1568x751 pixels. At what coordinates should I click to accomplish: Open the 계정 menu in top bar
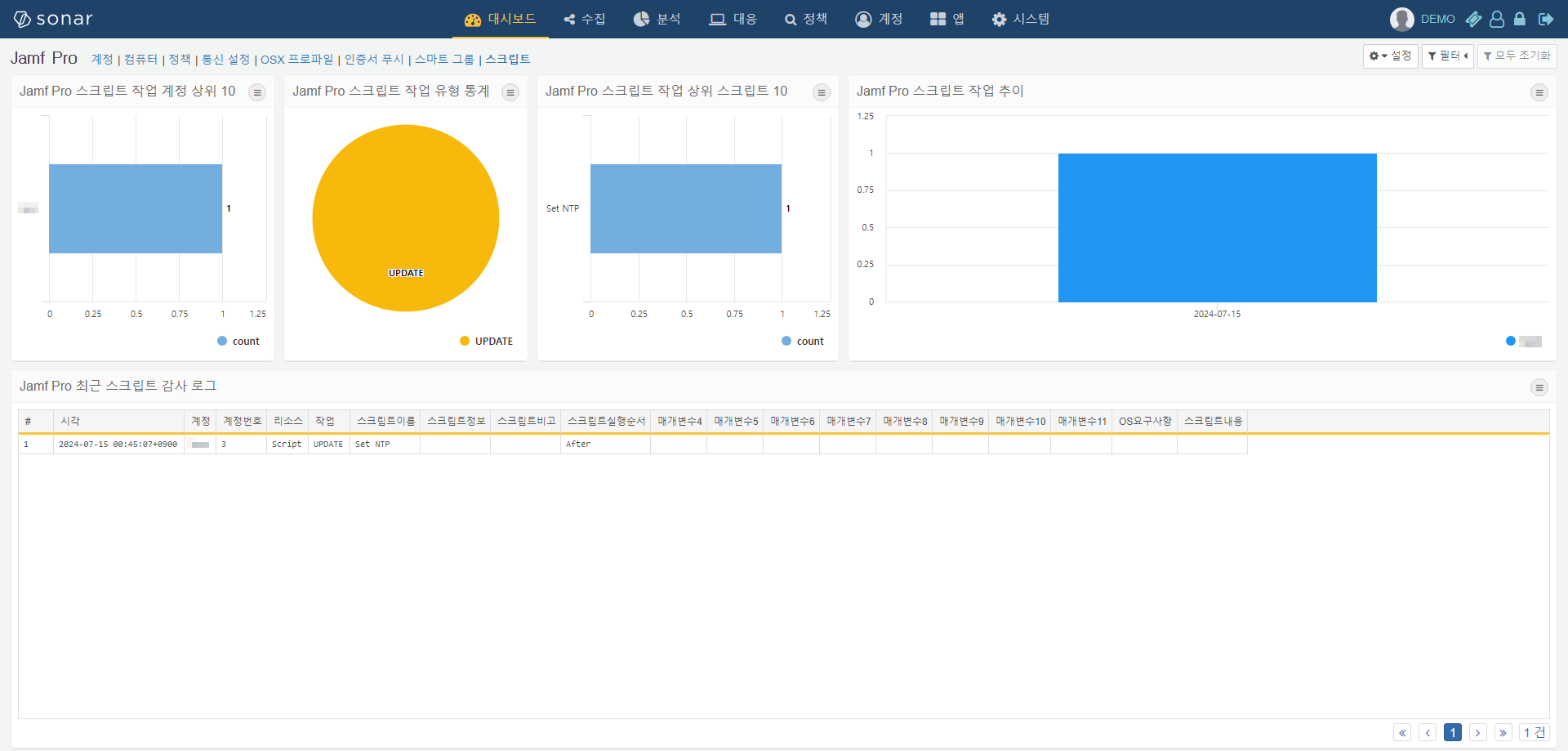click(879, 19)
